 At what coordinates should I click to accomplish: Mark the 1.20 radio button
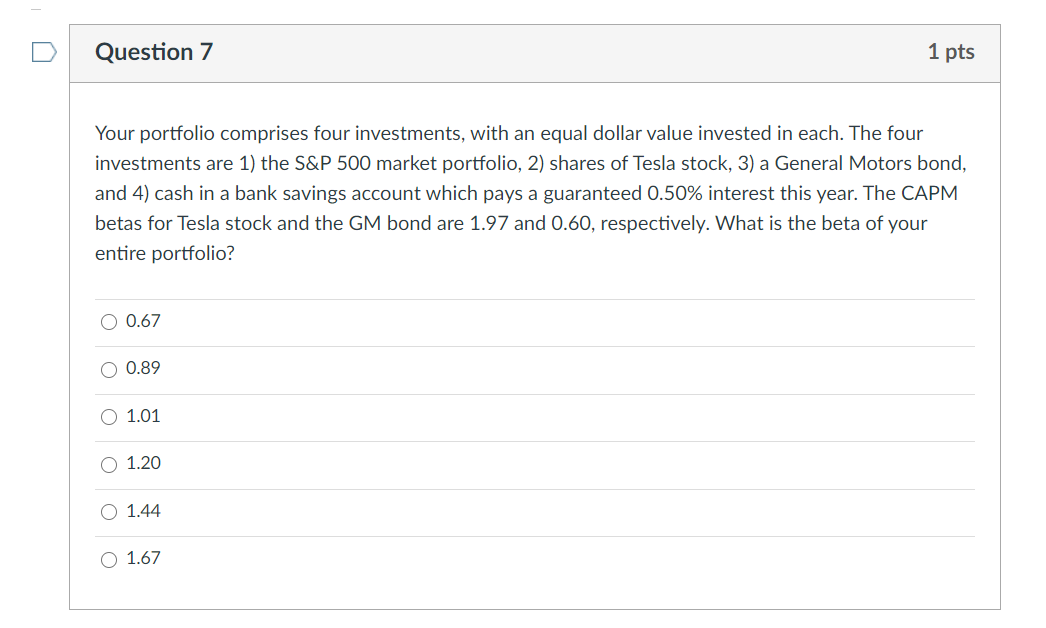click(x=109, y=464)
